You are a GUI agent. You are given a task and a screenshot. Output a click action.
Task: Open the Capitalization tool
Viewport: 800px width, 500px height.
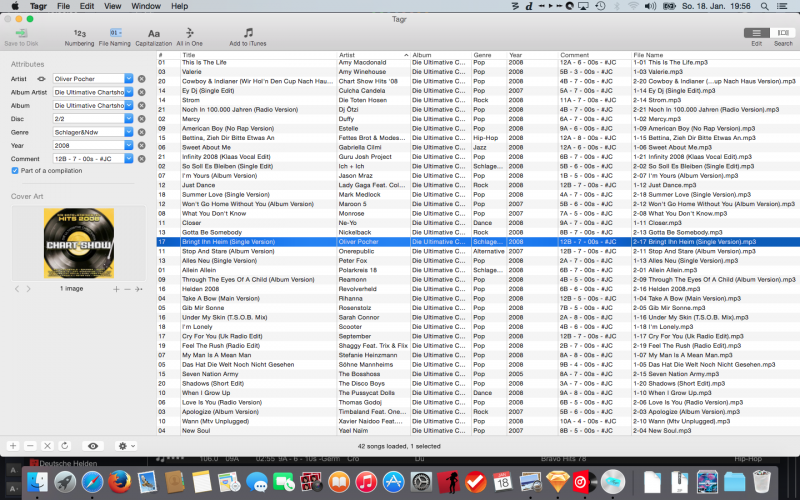pos(154,34)
